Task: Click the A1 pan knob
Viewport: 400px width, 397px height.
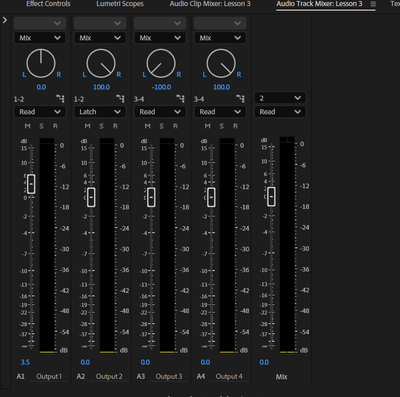Action: [x=41, y=63]
